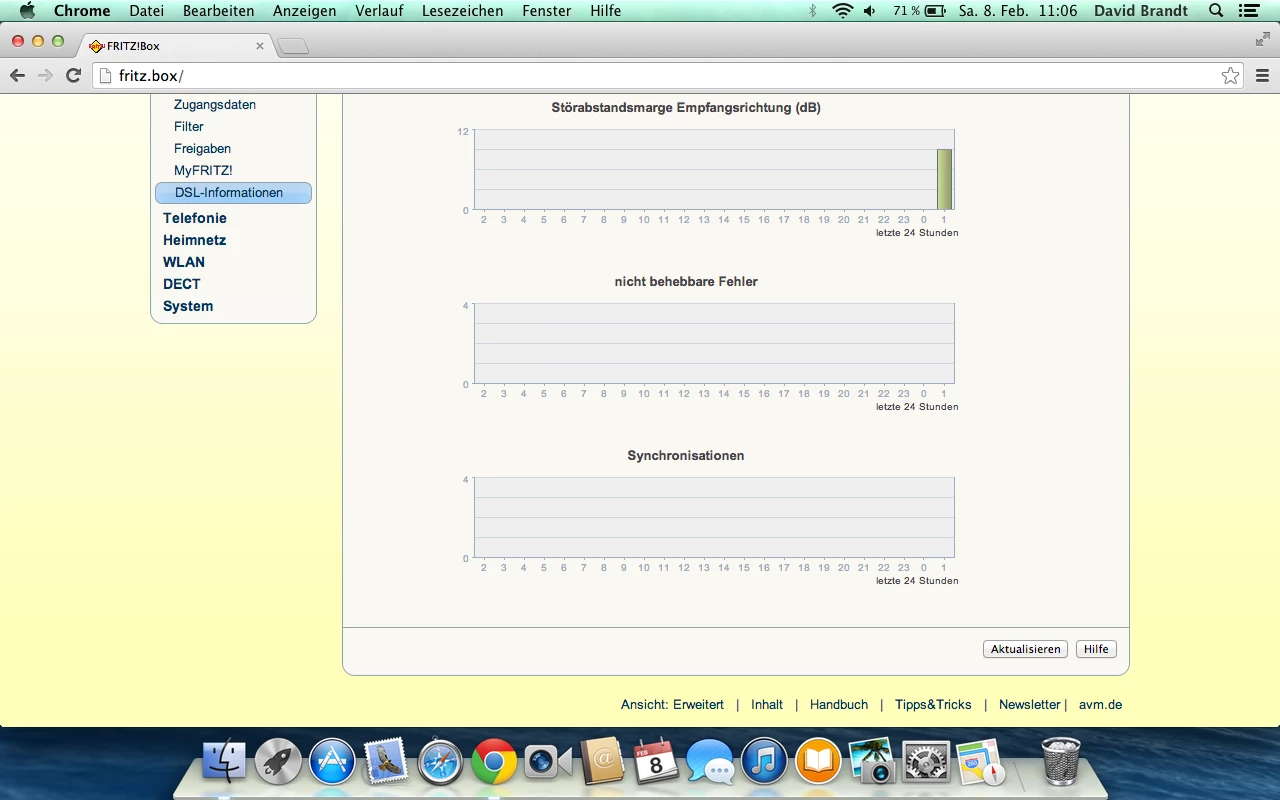This screenshot has width=1280, height=800.
Task: Open the Wi-Fi status menu
Action: pos(843,11)
